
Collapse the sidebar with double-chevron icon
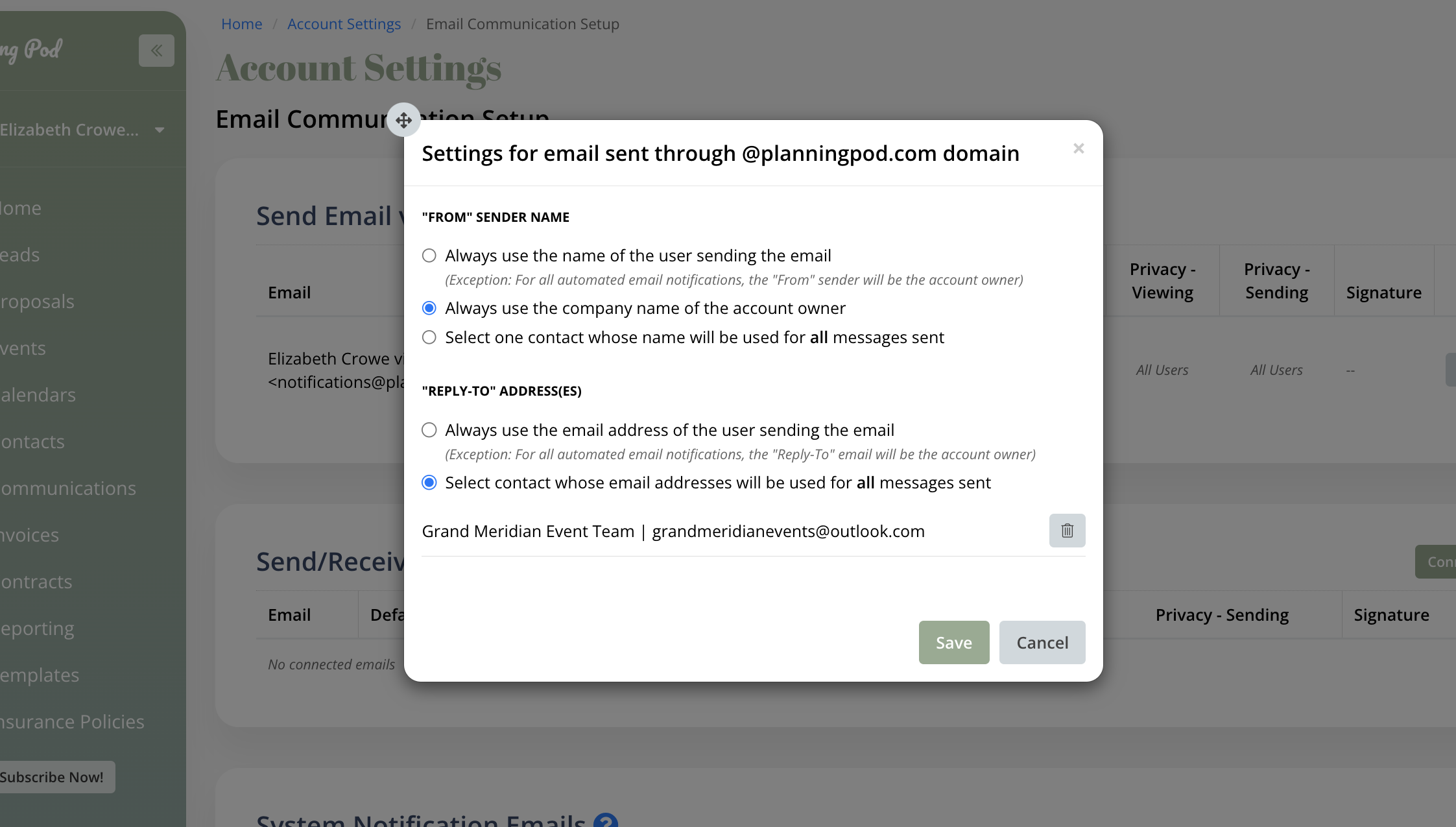(156, 51)
